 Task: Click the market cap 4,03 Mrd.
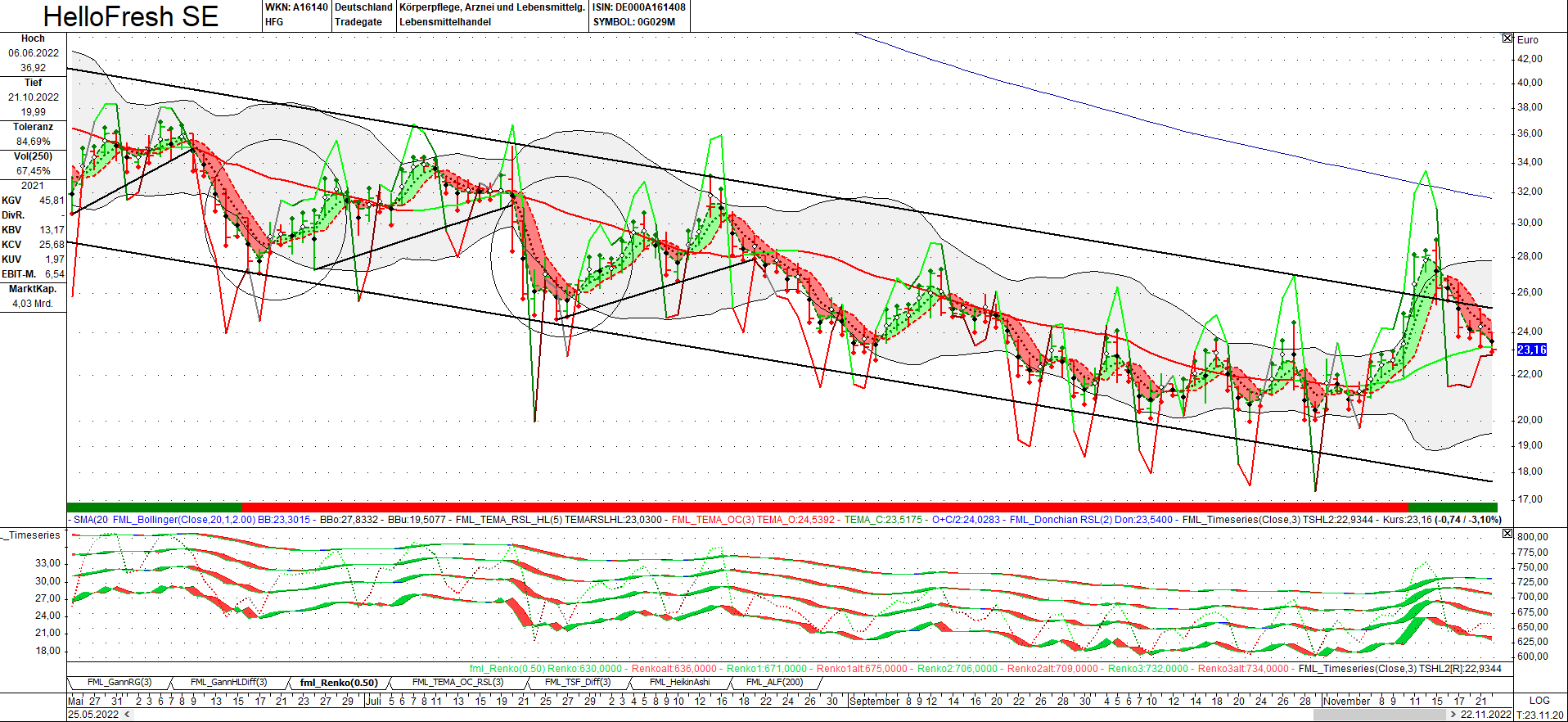pos(33,304)
